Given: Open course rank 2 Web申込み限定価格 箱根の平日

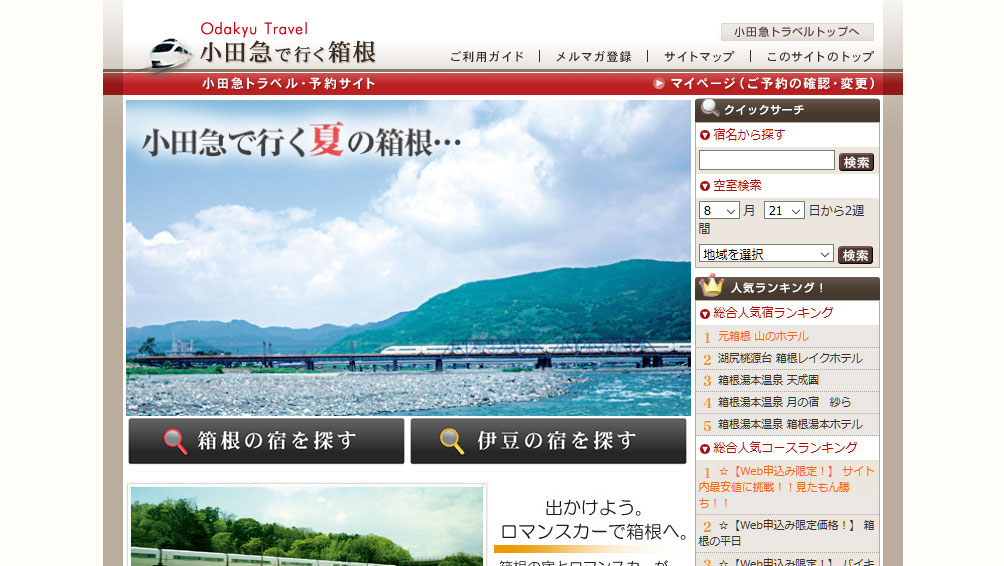Looking at the screenshot, I should pyautogui.click(x=786, y=533).
